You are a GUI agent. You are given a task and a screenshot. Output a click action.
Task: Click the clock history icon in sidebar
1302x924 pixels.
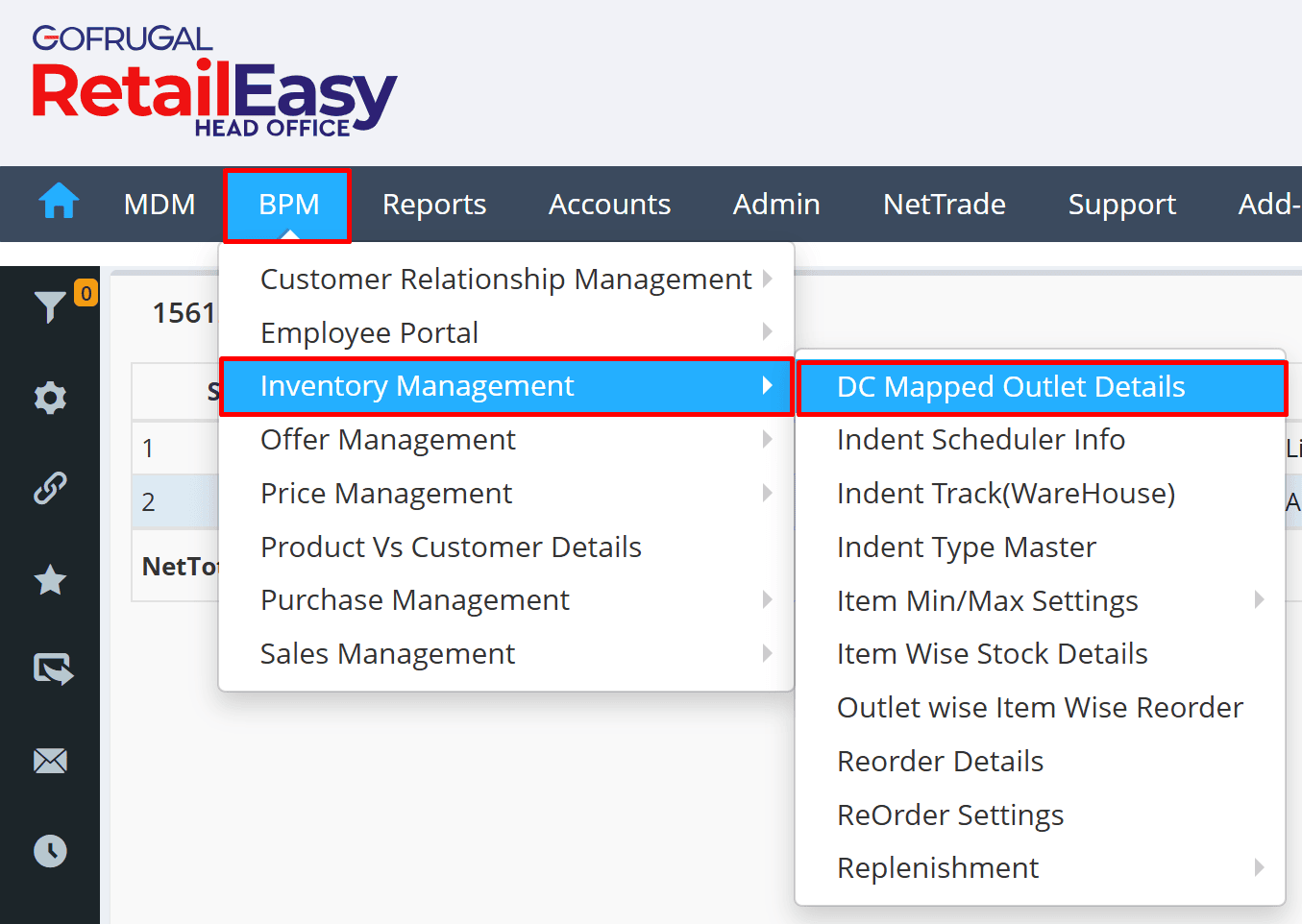click(50, 851)
